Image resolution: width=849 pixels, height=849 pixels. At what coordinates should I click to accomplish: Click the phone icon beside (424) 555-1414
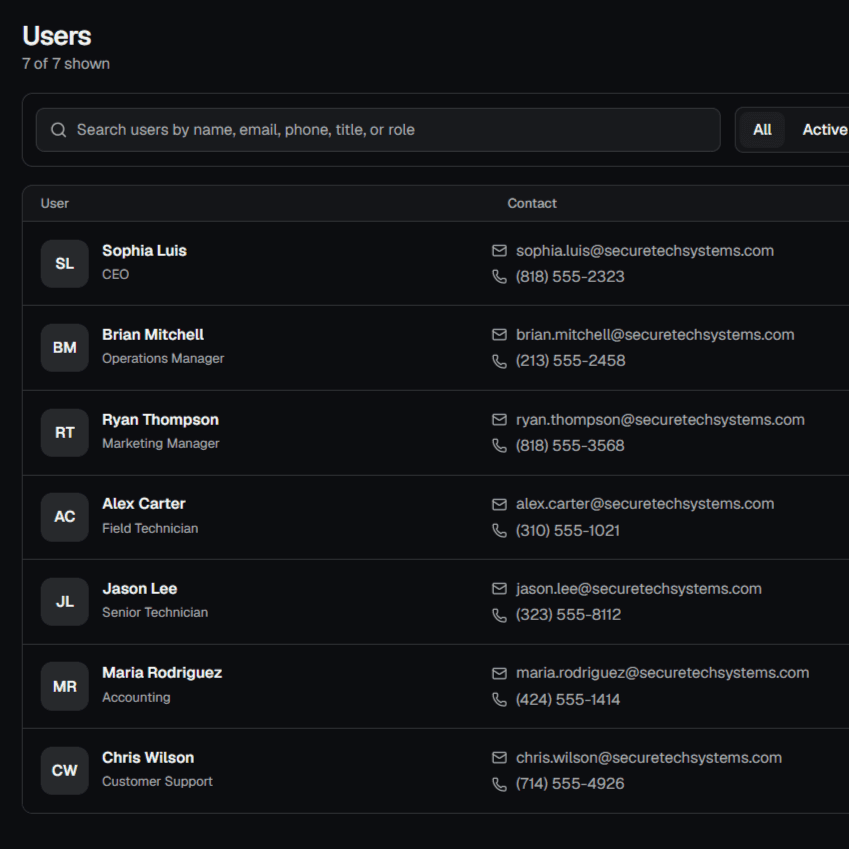coord(499,700)
